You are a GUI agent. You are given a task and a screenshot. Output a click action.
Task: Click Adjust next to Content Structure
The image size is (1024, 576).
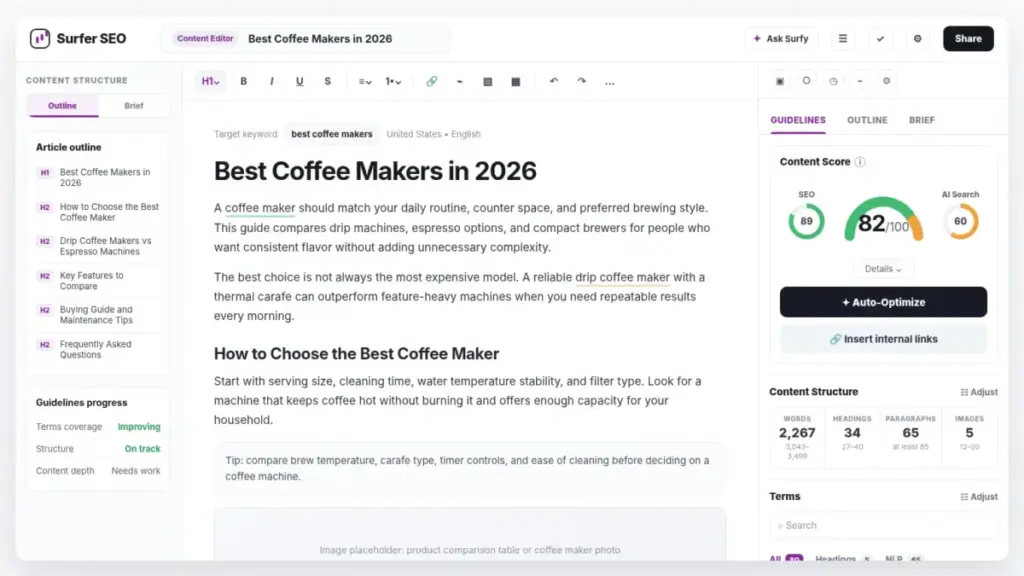coord(979,392)
